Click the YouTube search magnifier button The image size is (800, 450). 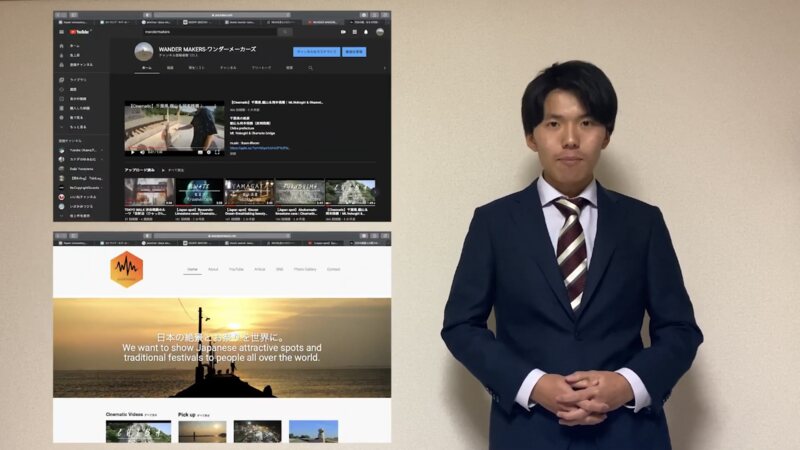[x=285, y=32]
